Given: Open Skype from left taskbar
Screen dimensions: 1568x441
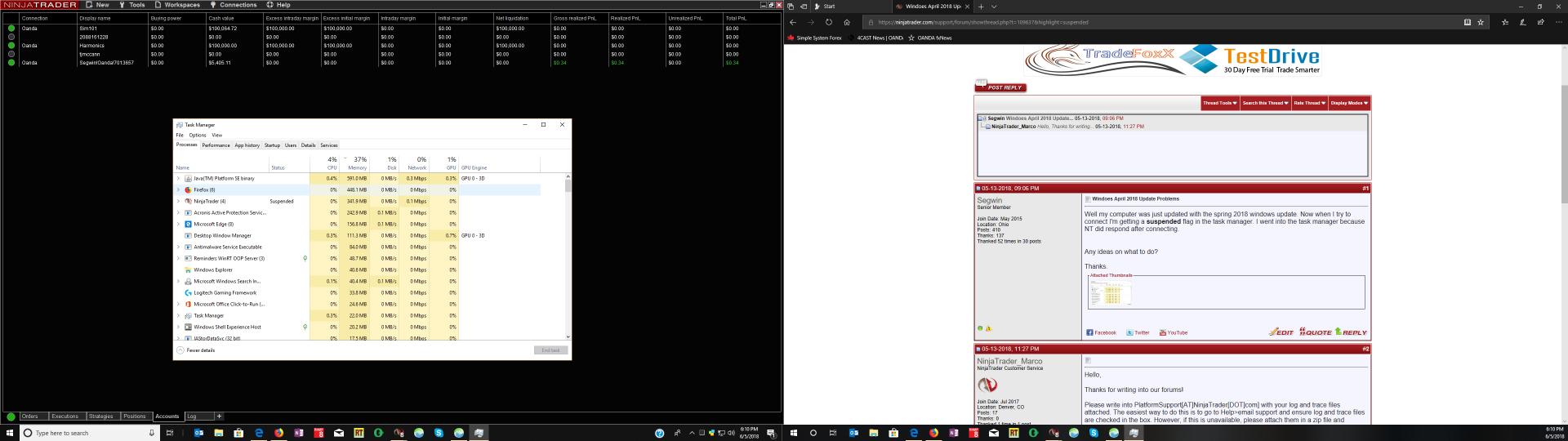Looking at the screenshot, I should tap(439, 433).
